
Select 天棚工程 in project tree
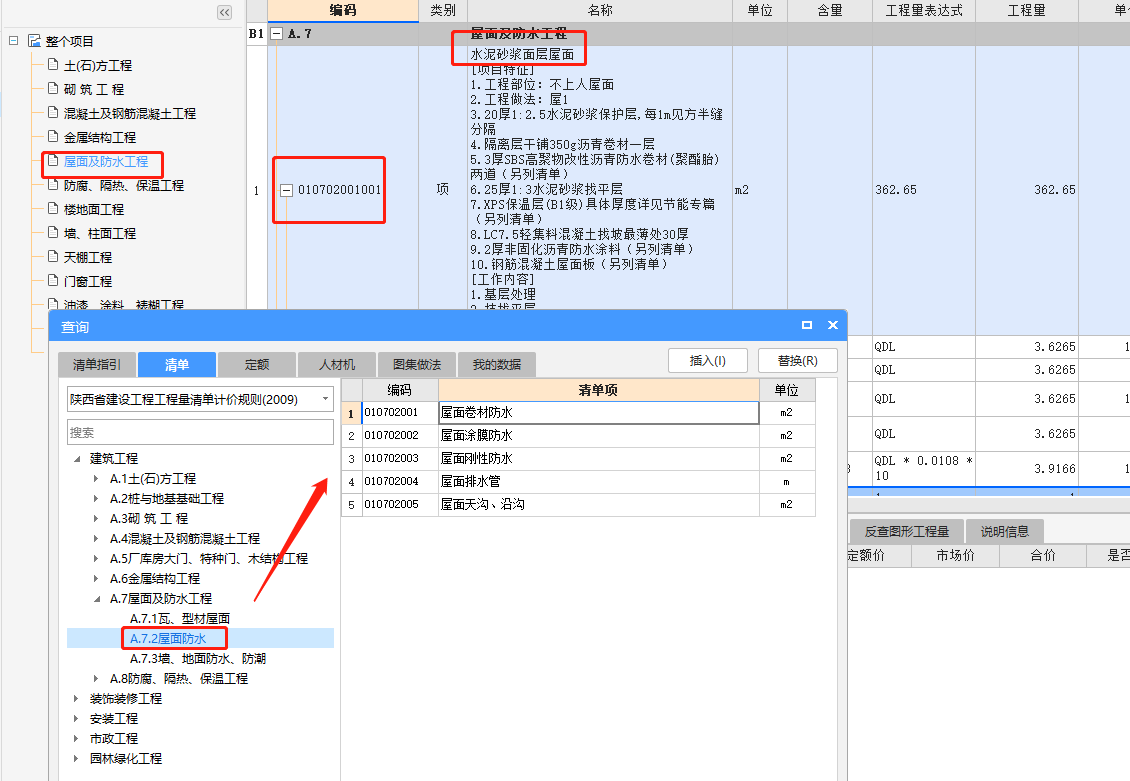(87, 257)
